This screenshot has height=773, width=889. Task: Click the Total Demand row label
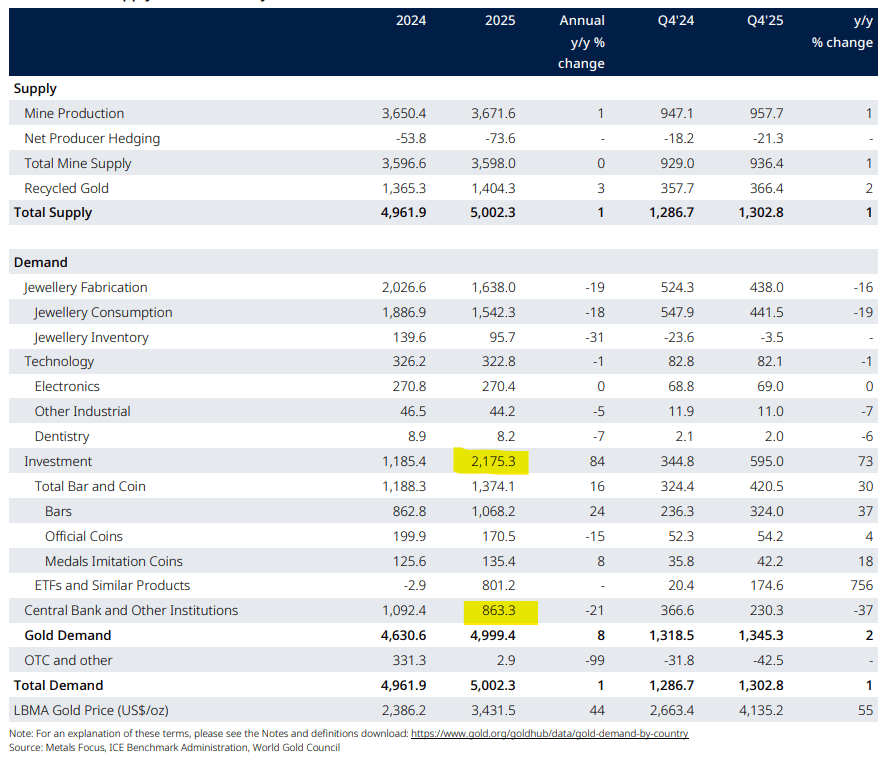pos(58,685)
